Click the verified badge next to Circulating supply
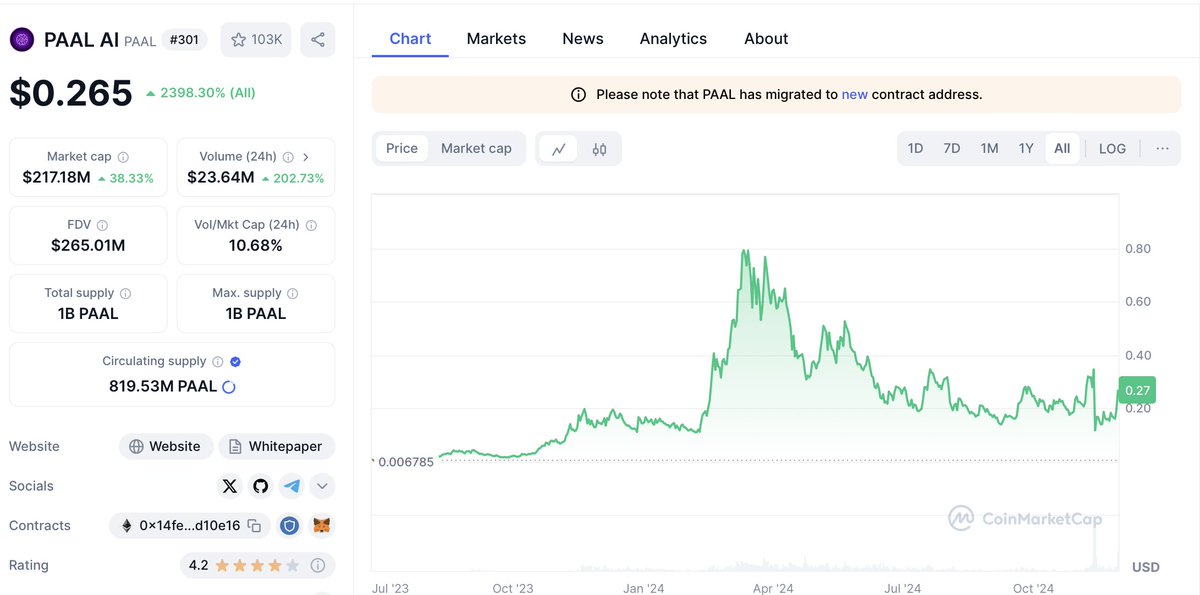The height and width of the screenshot is (595, 1200). pos(234,361)
